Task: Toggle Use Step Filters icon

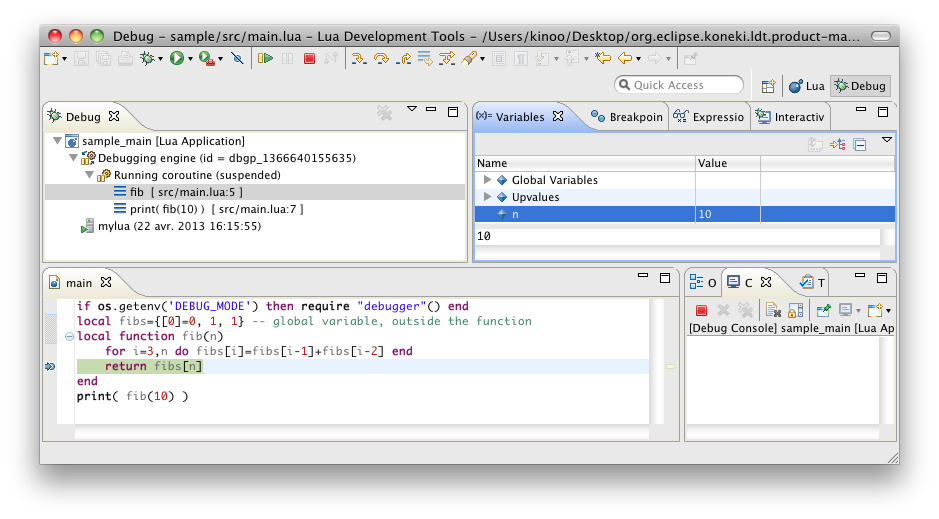Action: [447, 59]
